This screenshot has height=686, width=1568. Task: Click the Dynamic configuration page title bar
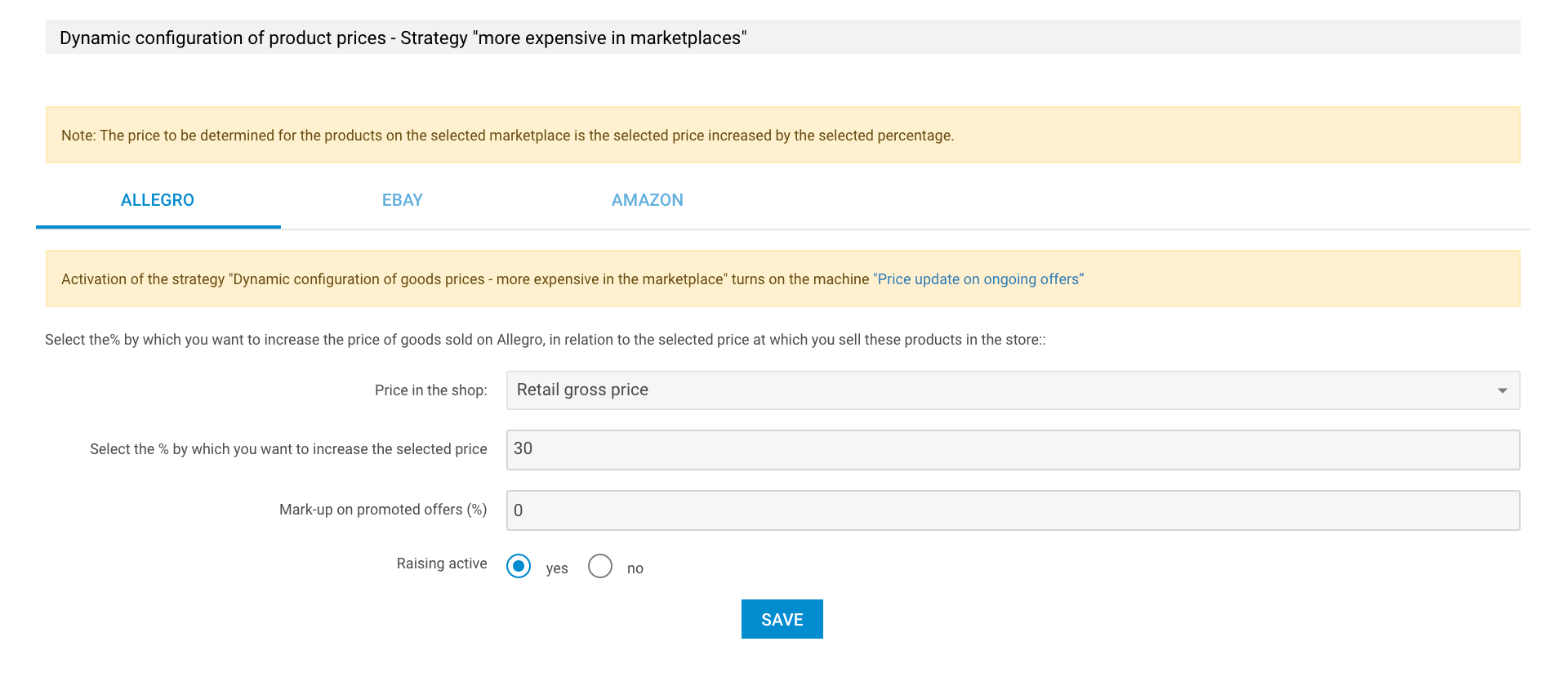783,38
